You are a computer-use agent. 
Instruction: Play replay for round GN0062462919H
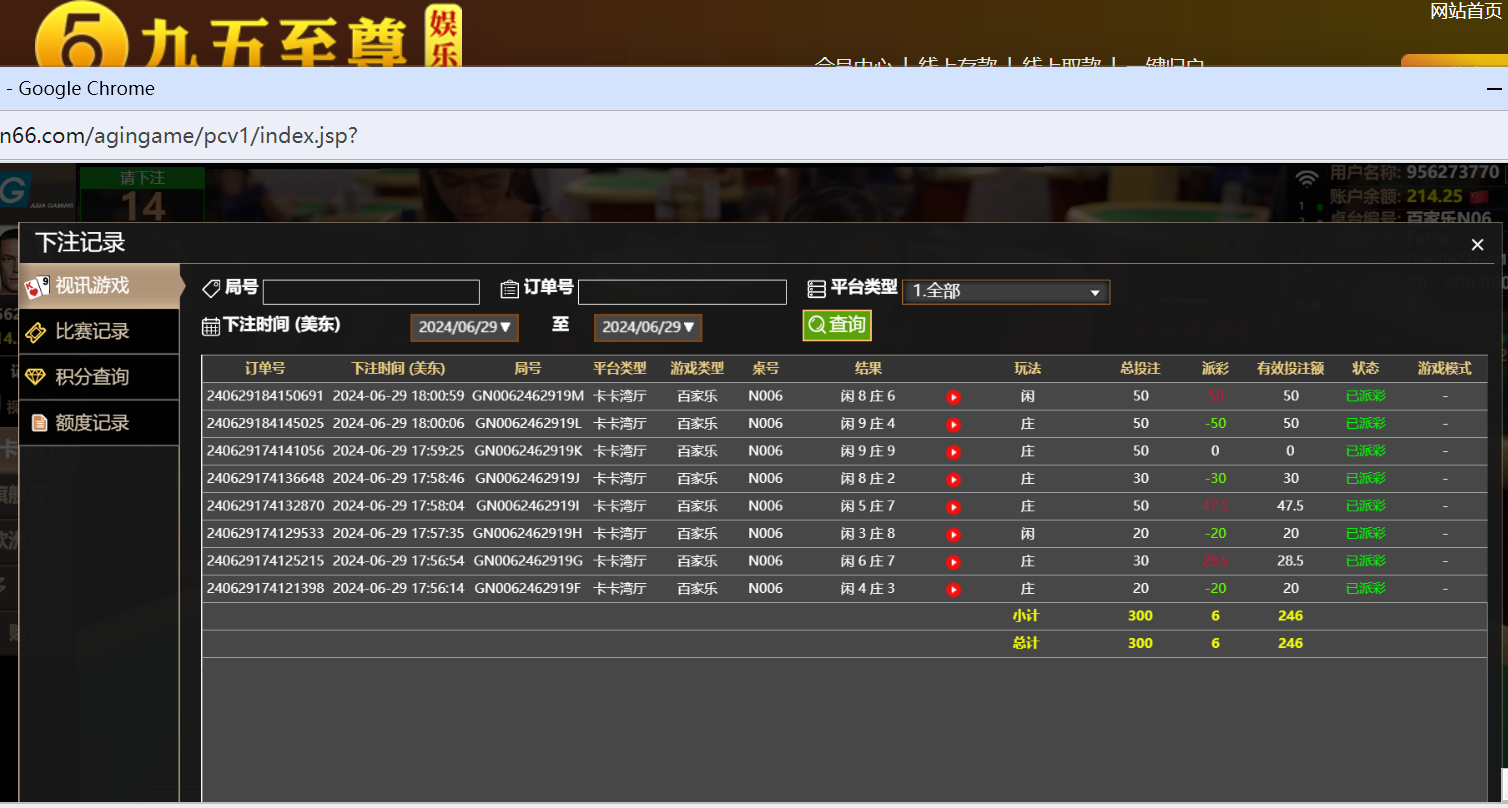point(953,535)
